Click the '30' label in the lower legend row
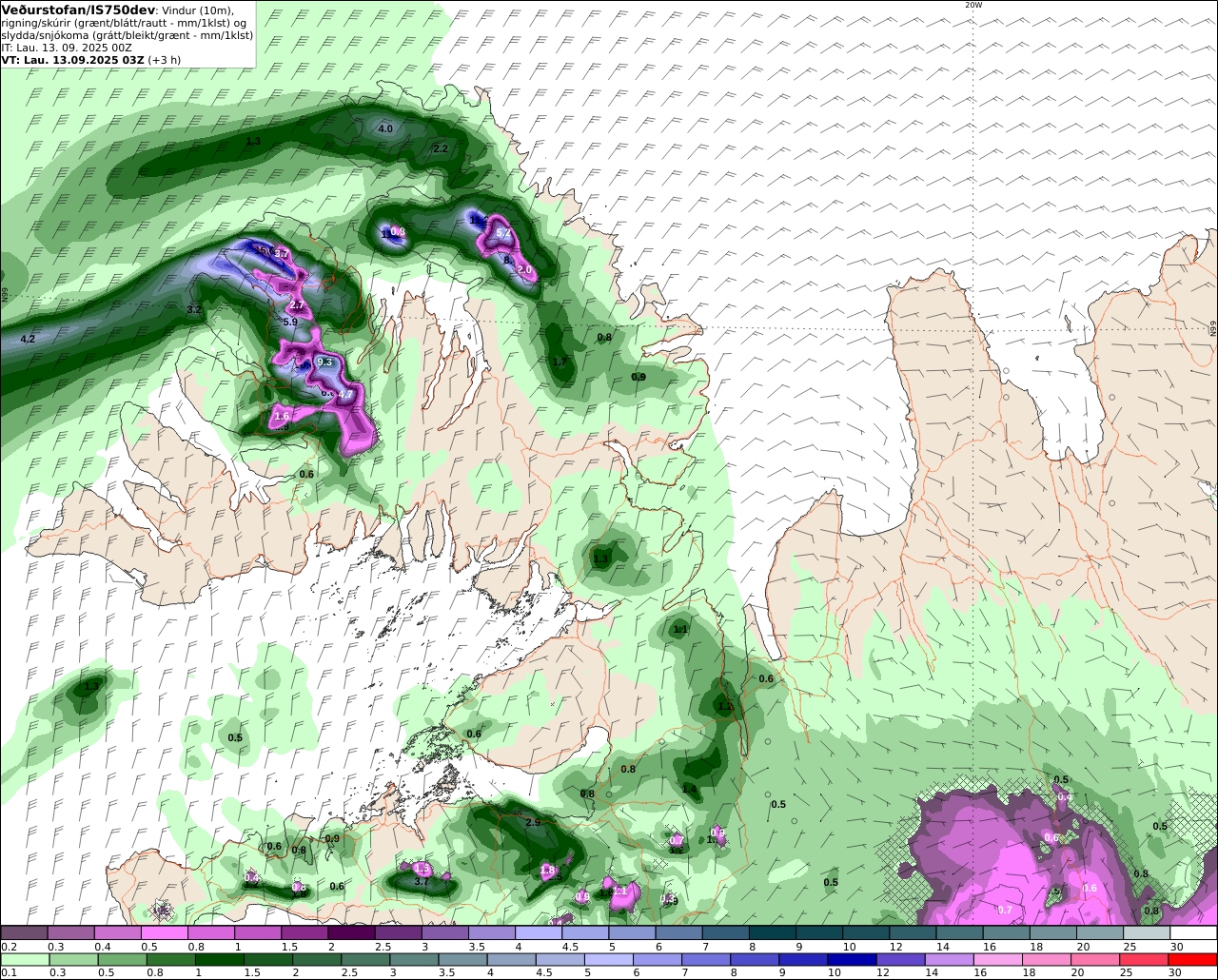The width and height of the screenshot is (1218, 980). click(1174, 972)
